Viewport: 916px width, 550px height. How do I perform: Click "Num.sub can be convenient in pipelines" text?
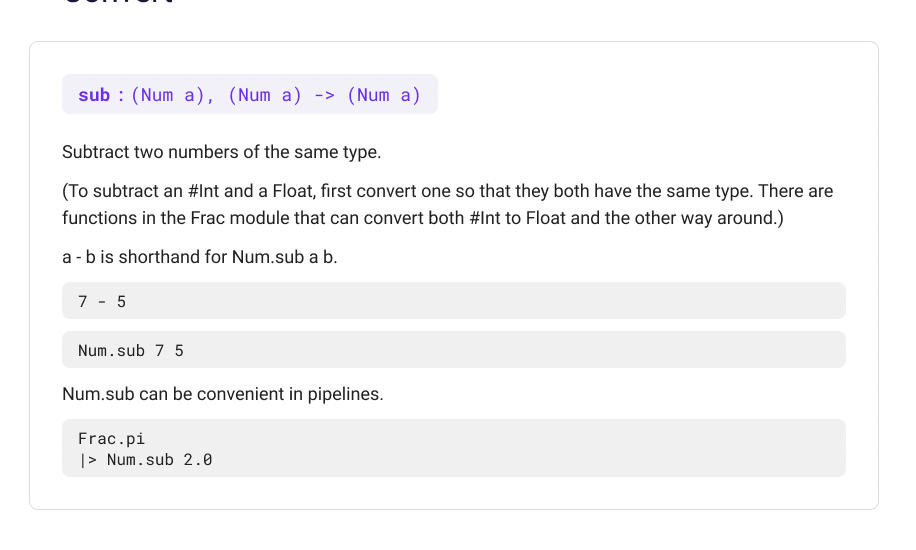pos(223,394)
